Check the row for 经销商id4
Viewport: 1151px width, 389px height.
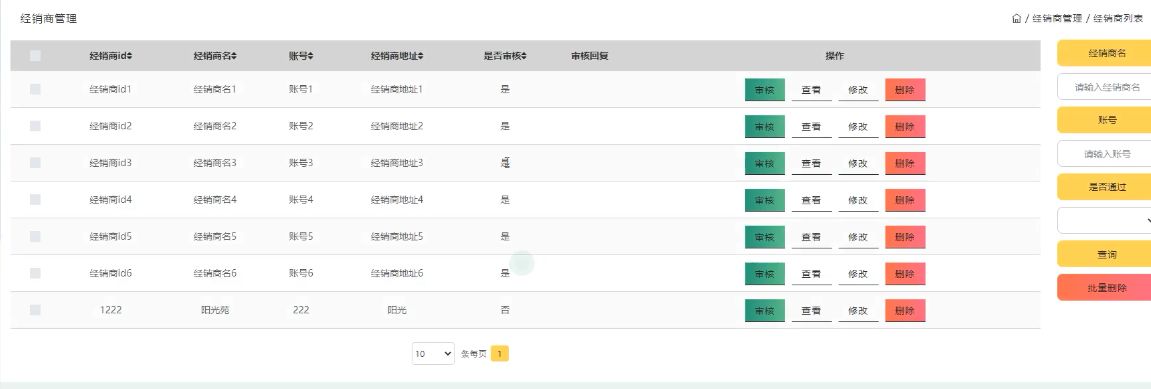(35, 200)
